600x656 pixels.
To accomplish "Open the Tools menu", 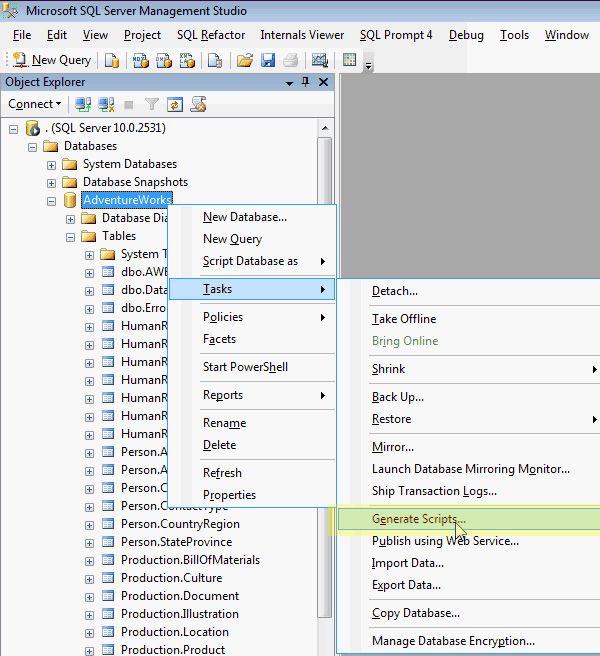I will (514, 35).
